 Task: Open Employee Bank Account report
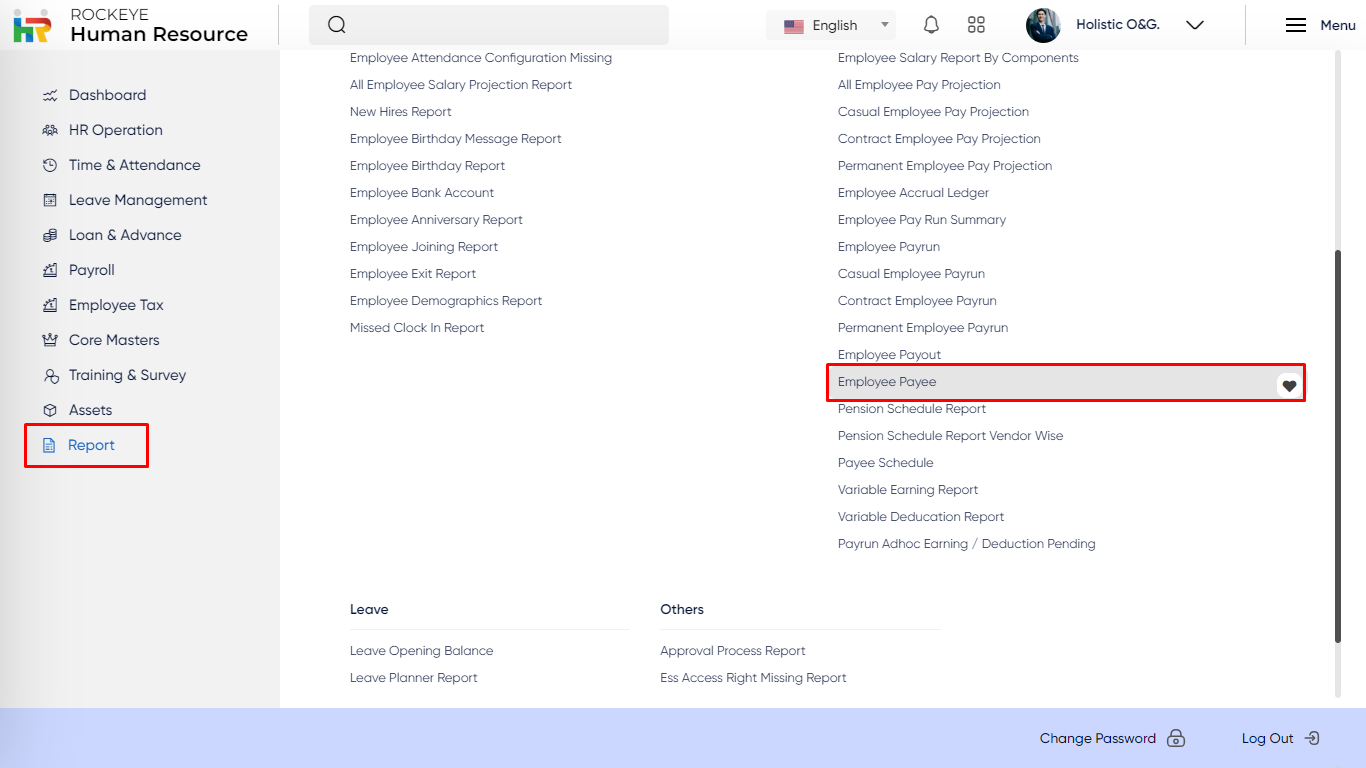[x=422, y=193]
